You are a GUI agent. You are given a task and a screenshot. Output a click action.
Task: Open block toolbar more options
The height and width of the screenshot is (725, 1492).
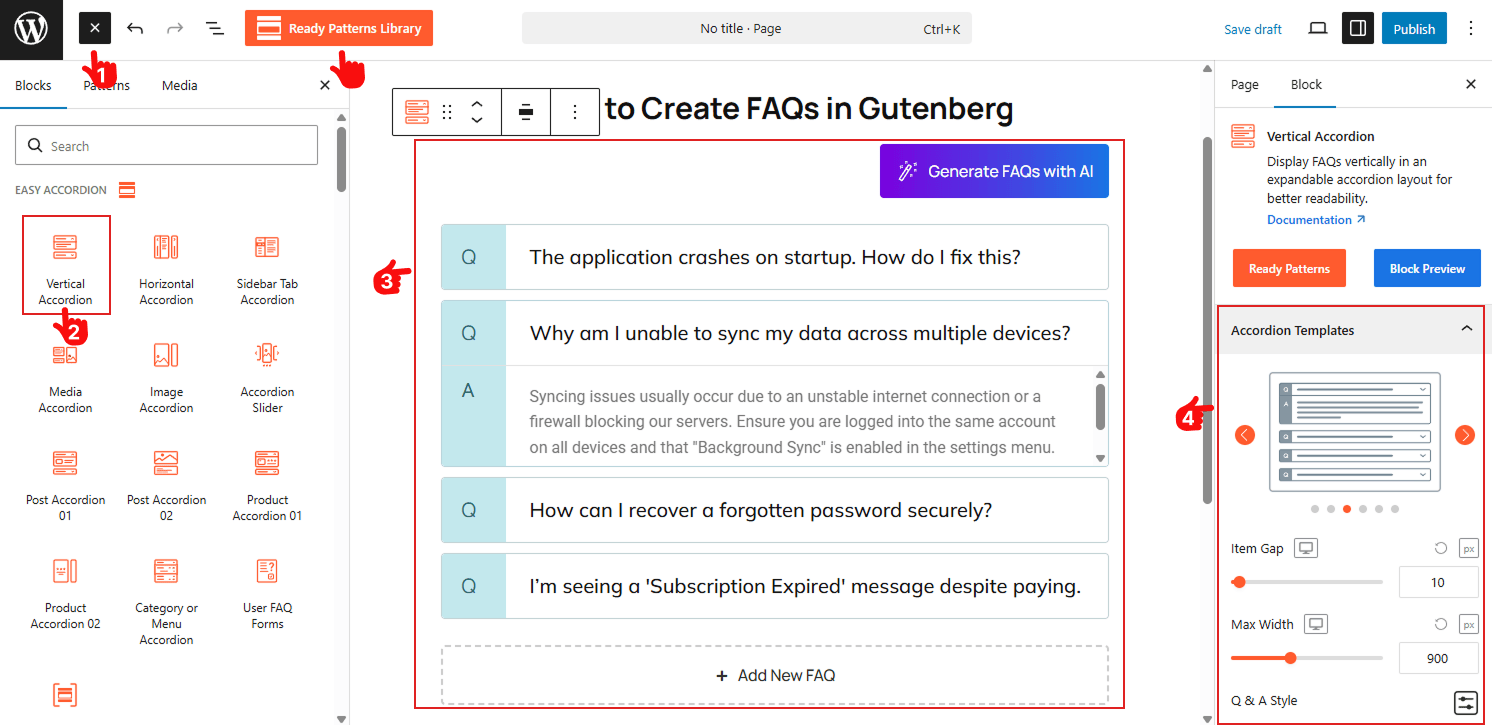click(x=574, y=111)
